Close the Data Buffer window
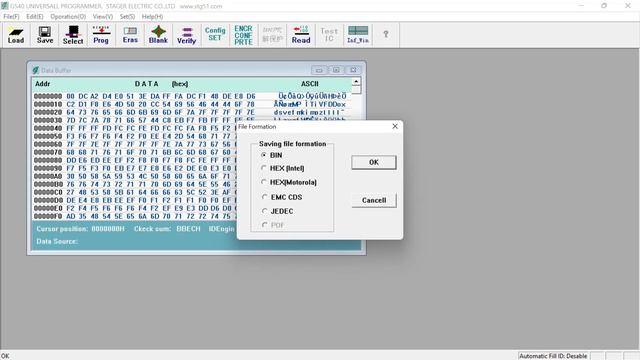This screenshot has width=640, height=360. [353, 70]
